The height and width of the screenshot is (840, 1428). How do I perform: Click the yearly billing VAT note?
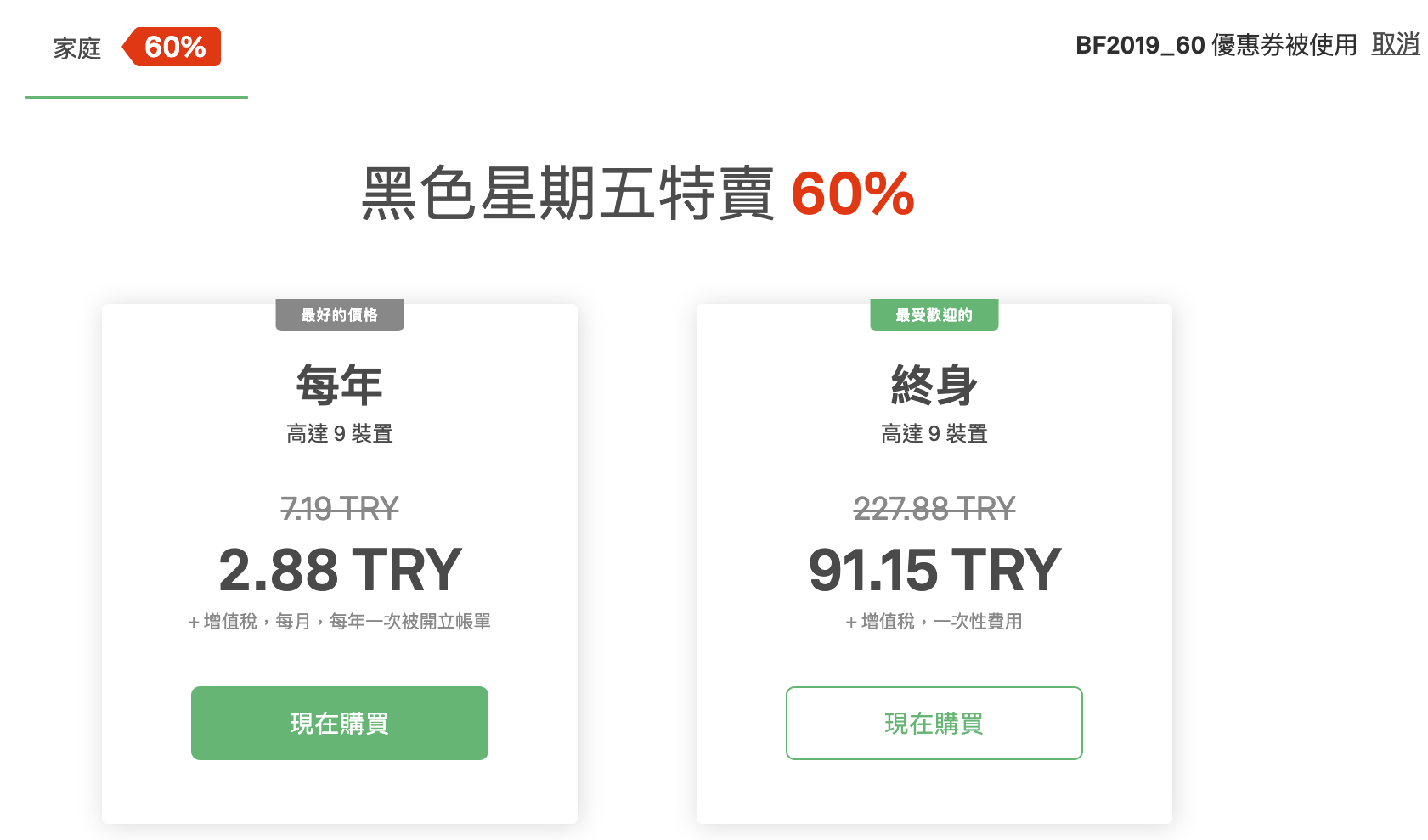pyautogui.click(x=340, y=622)
